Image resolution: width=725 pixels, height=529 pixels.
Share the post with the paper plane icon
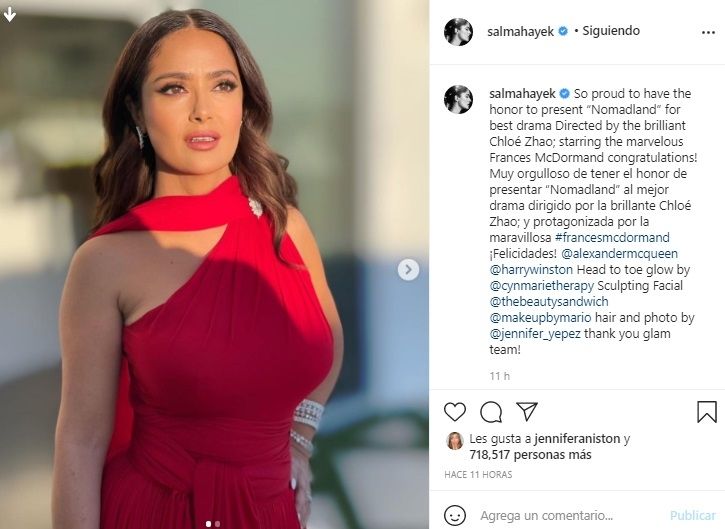[x=527, y=411]
